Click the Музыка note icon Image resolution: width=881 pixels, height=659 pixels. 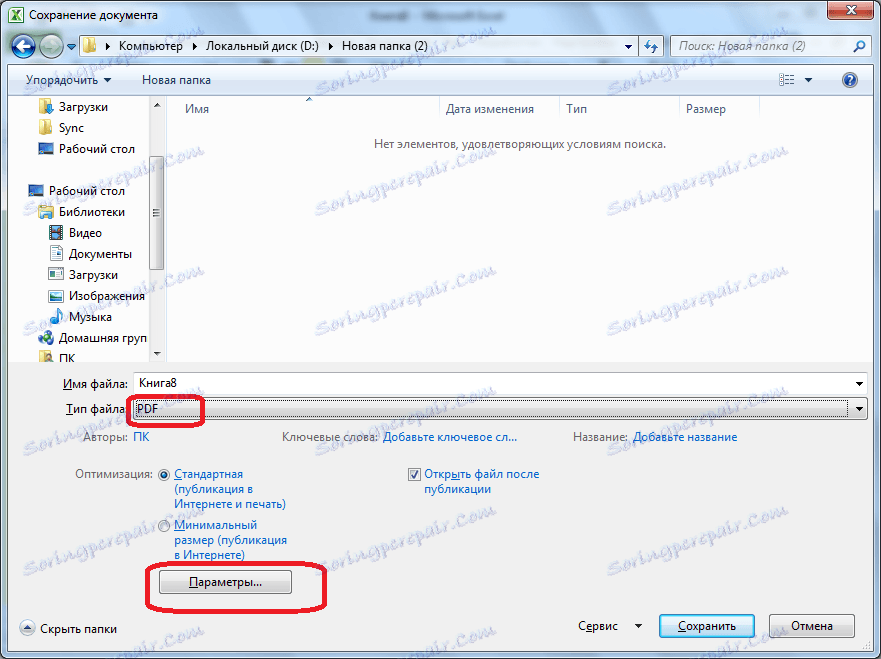[x=56, y=316]
